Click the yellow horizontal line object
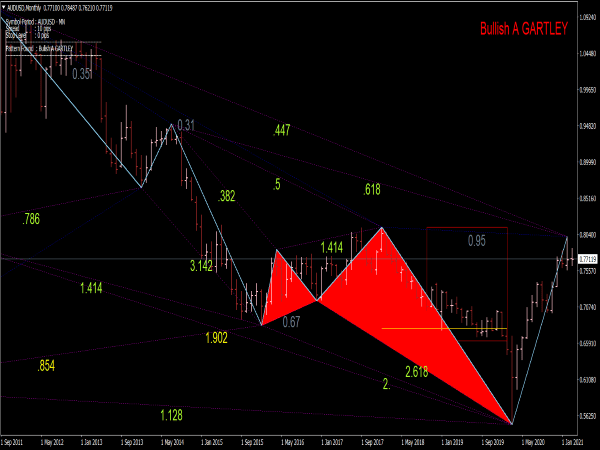 444,328
